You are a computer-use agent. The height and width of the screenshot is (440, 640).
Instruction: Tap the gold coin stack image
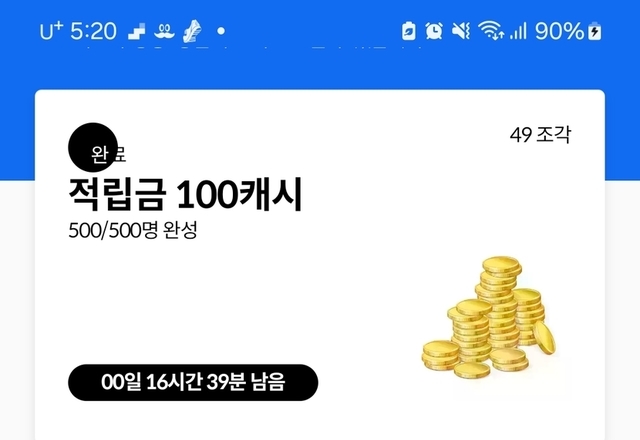click(489, 317)
